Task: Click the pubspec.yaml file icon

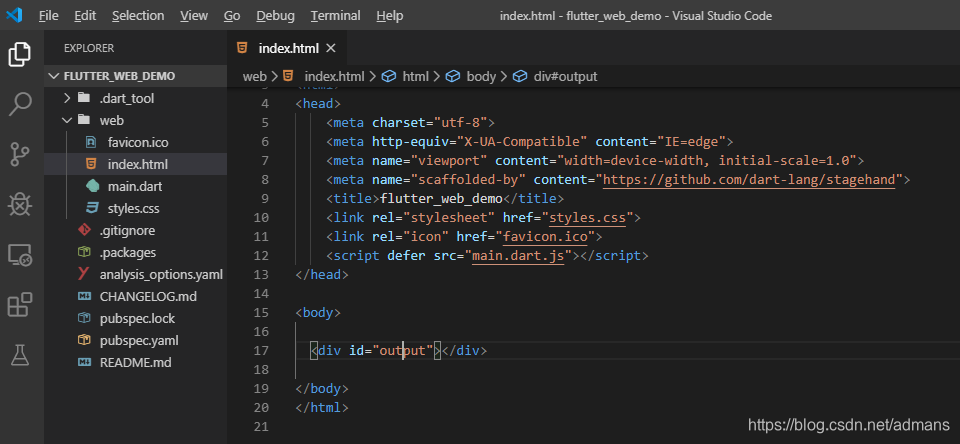Action: point(84,341)
